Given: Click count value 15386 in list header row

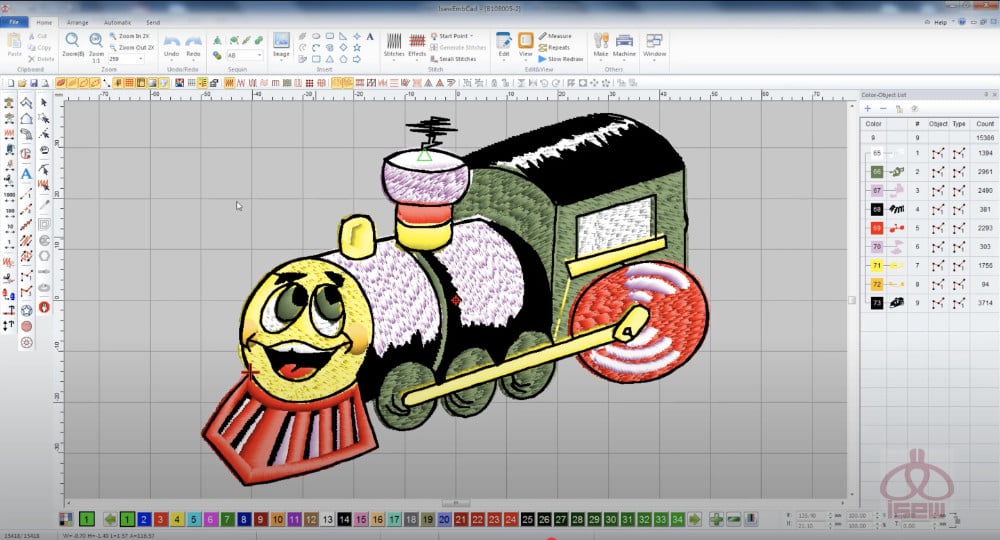Looking at the screenshot, I should point(985,138).
